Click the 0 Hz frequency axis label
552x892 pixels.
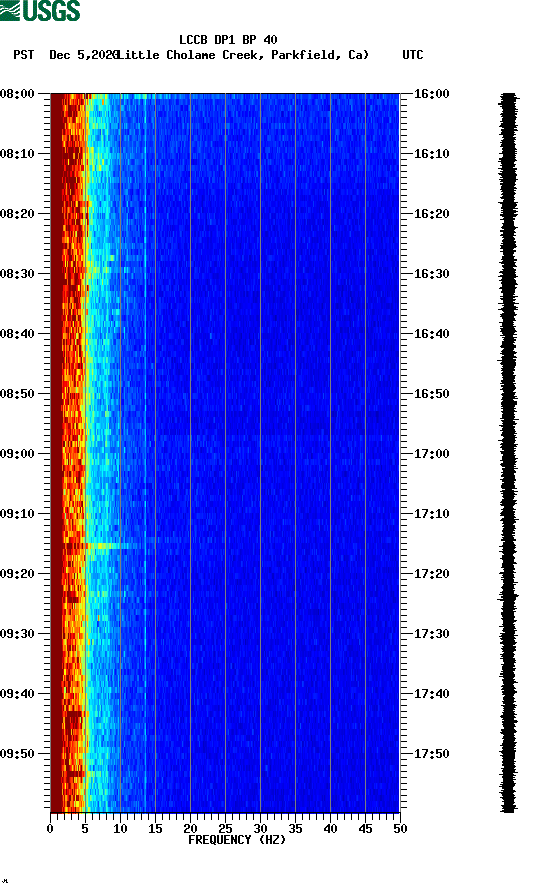(50, 829)
